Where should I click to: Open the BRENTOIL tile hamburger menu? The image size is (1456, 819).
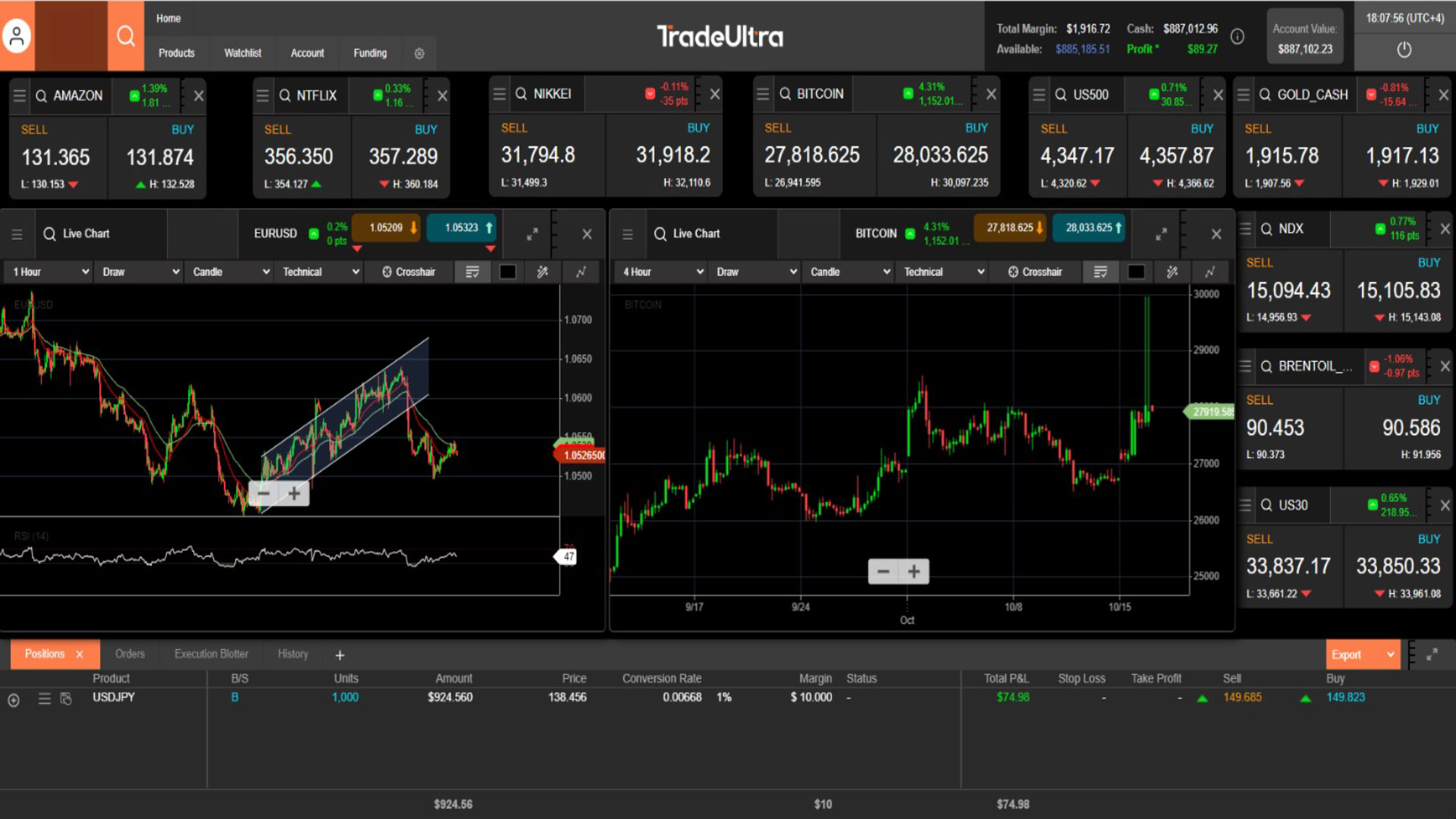tap(1245, 366)
